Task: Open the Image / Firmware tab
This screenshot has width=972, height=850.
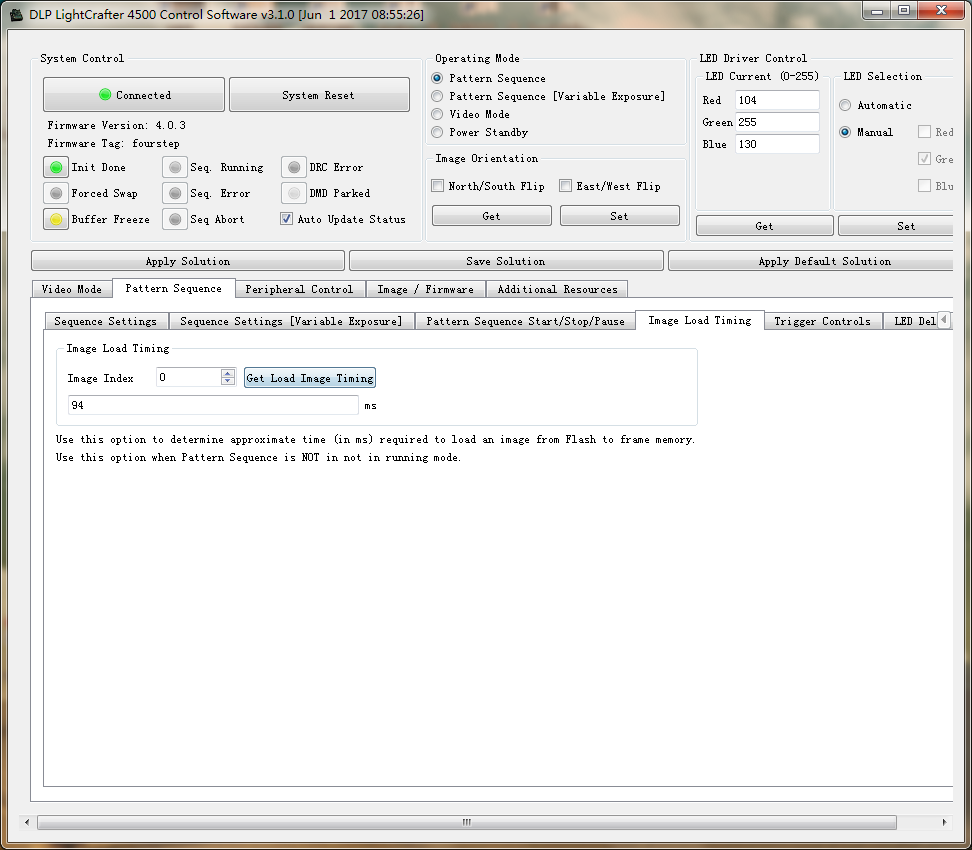Action: click(425, 289)
